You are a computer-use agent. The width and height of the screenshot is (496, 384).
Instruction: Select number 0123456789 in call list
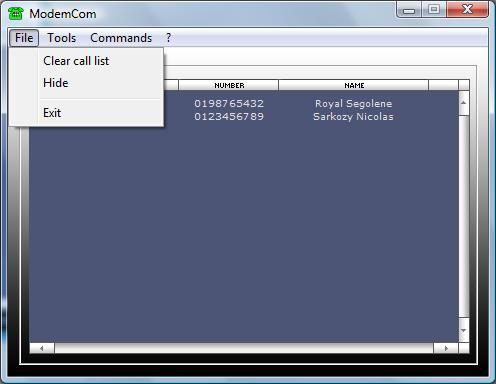tap(229, 117)
